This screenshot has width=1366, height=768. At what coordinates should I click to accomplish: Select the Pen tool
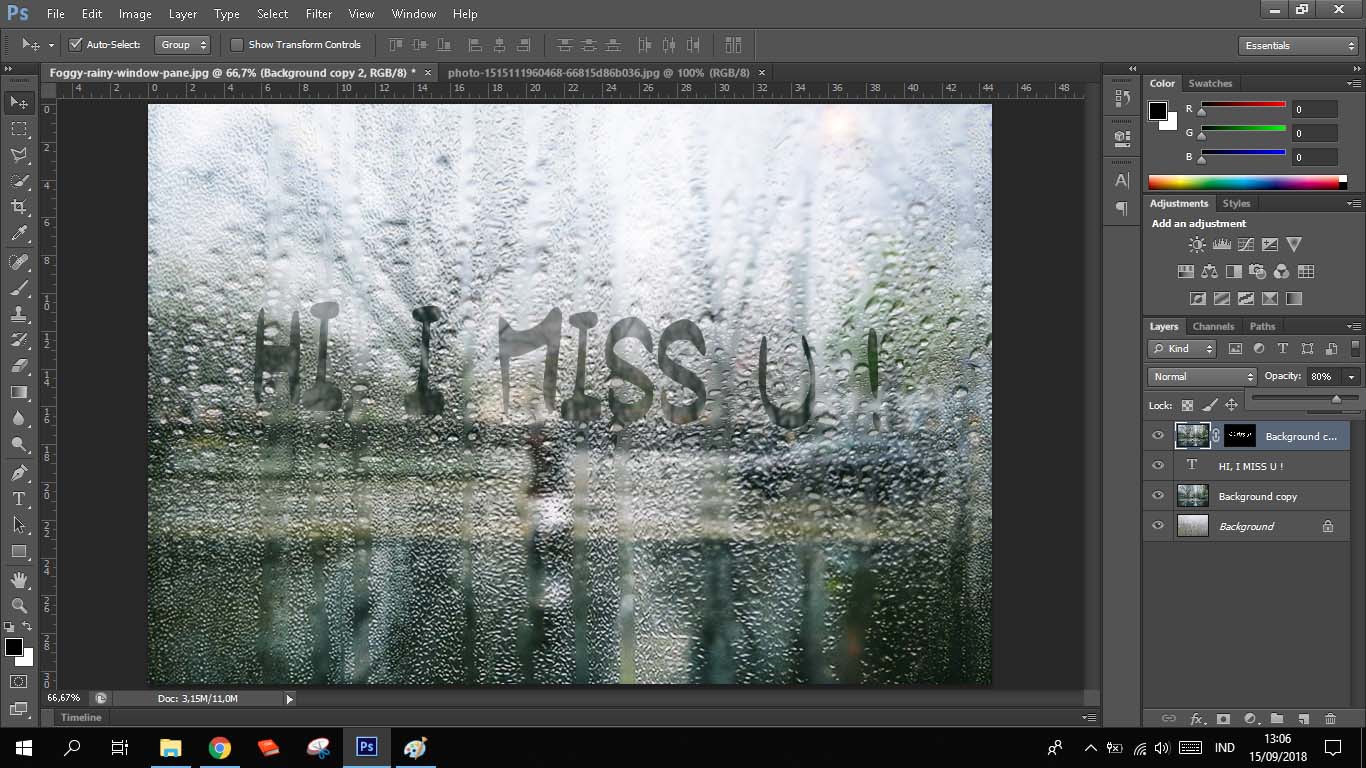tap(19, 472)
